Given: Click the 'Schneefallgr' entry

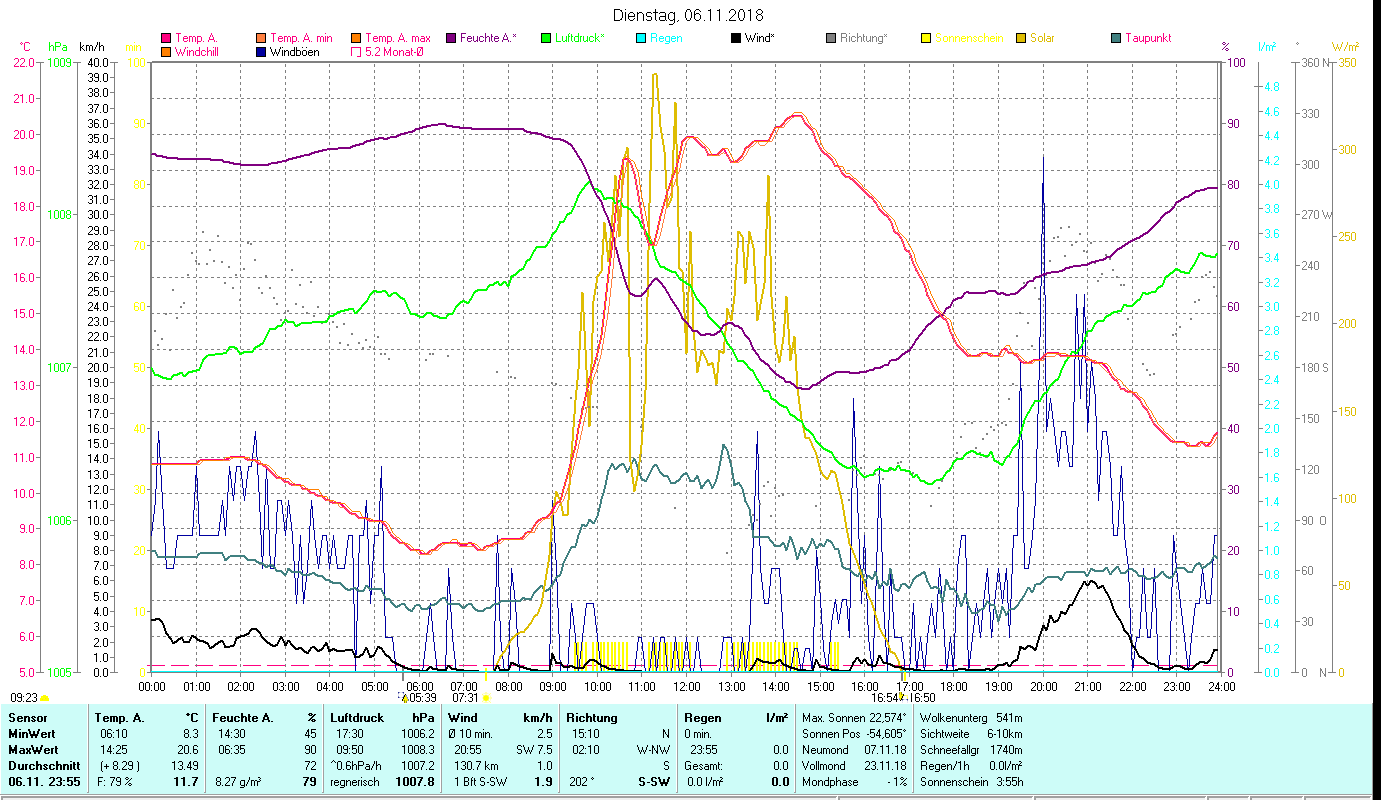Looking at the screenshot, I should (951, 750).
